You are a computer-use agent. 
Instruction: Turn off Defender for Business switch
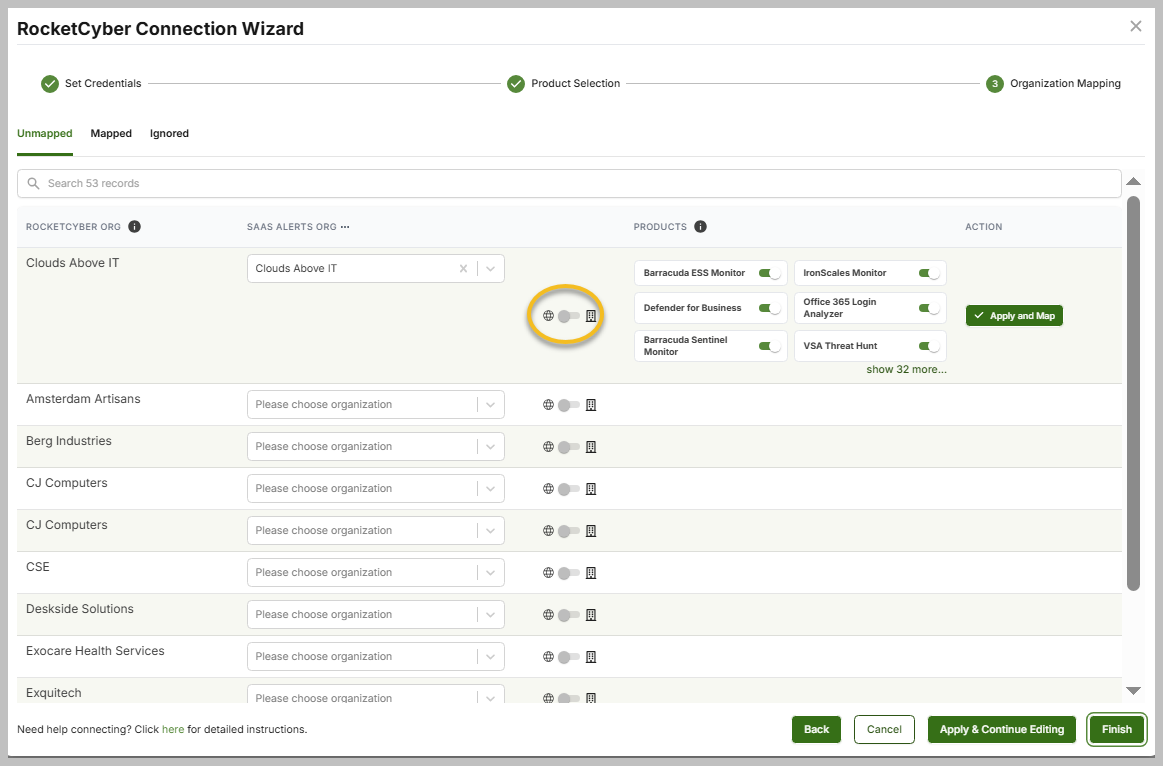pyautogui.click(x=769, y=308)
